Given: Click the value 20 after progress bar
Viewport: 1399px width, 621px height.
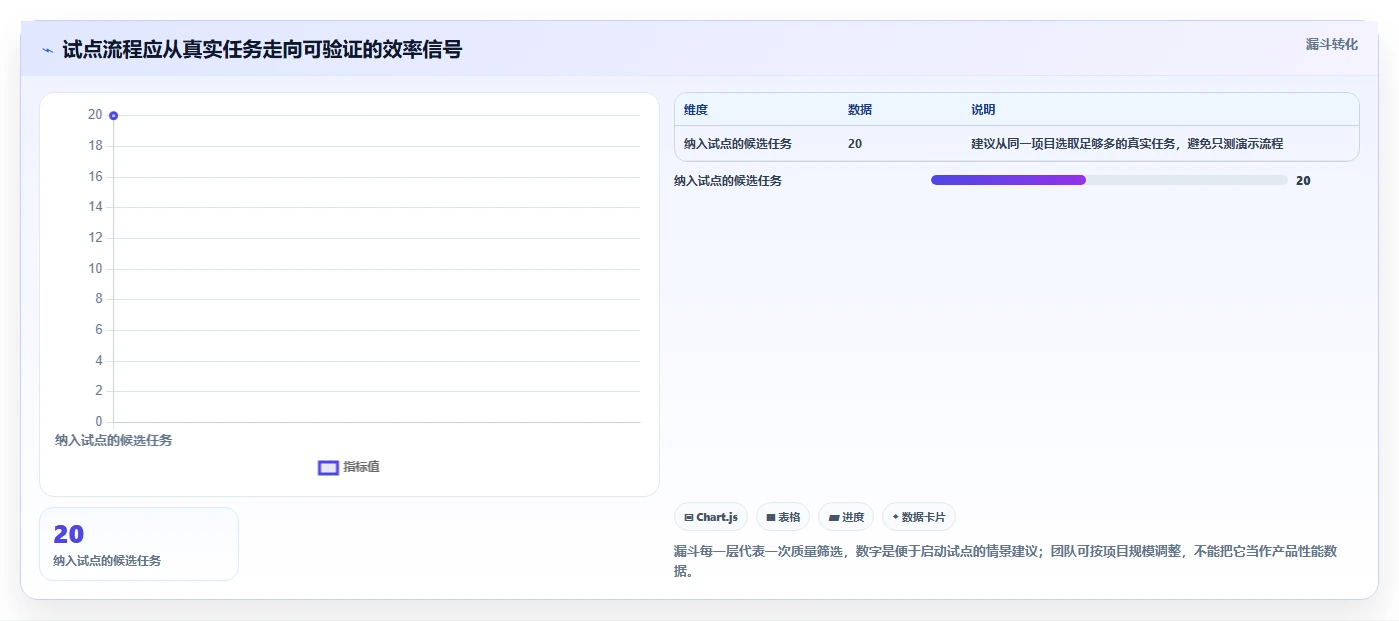Looking at the screenshot, I should pyautogui.click(x=1303, y=181).
